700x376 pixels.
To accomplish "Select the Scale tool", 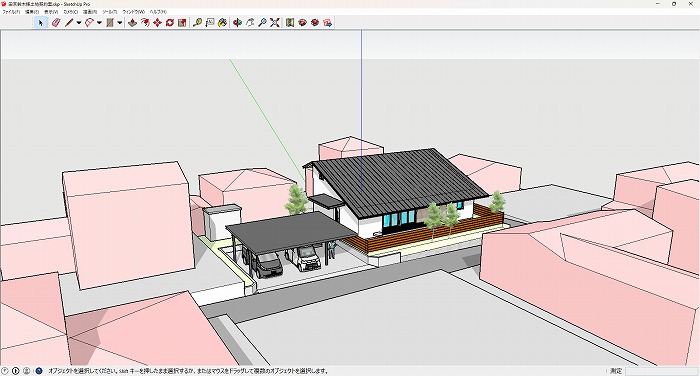I will click(182, 23).
